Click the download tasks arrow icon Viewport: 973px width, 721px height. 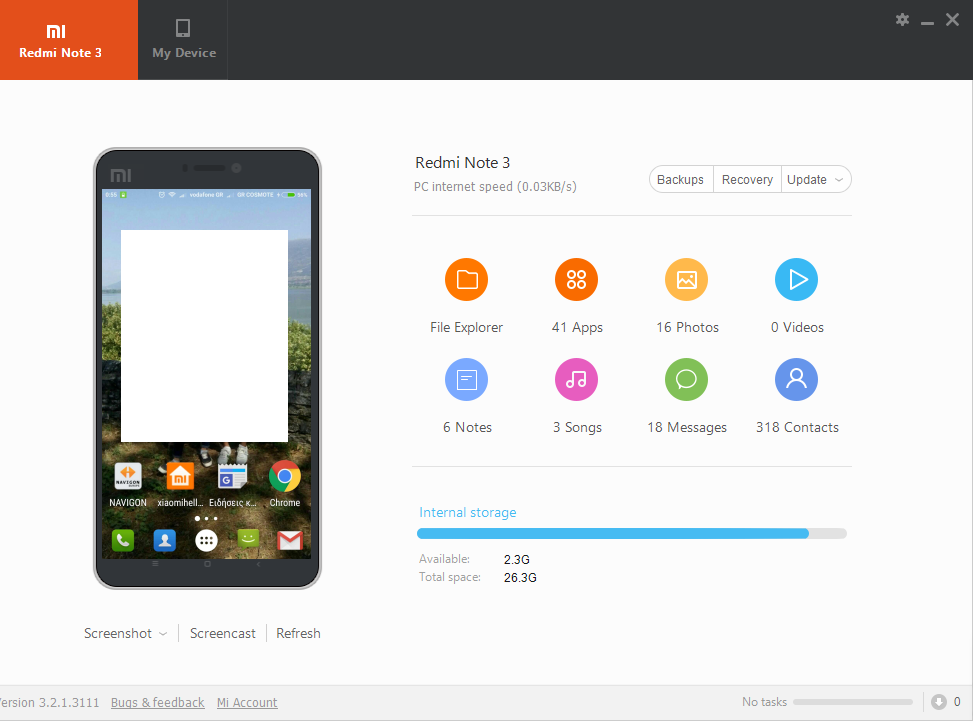pos(939,702)
